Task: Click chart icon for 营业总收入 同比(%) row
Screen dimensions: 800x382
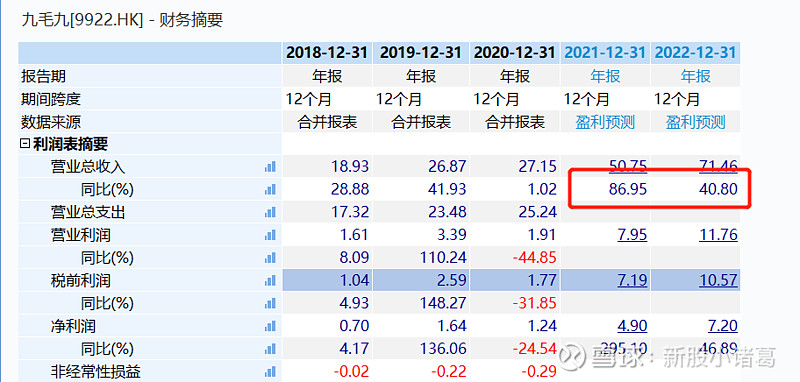Action: pyautogui.click(x=270, y=190)
